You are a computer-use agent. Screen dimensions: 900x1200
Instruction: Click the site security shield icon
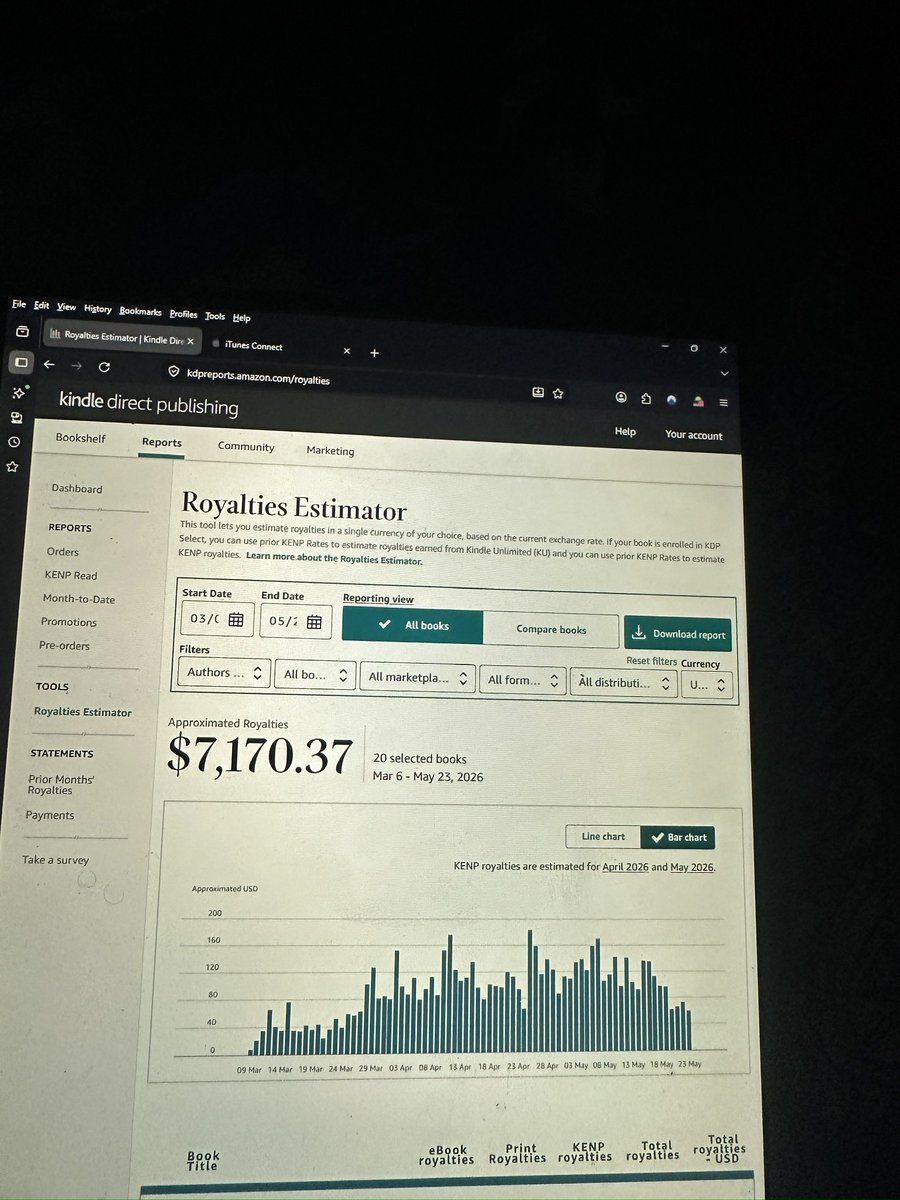coord(173,371)
